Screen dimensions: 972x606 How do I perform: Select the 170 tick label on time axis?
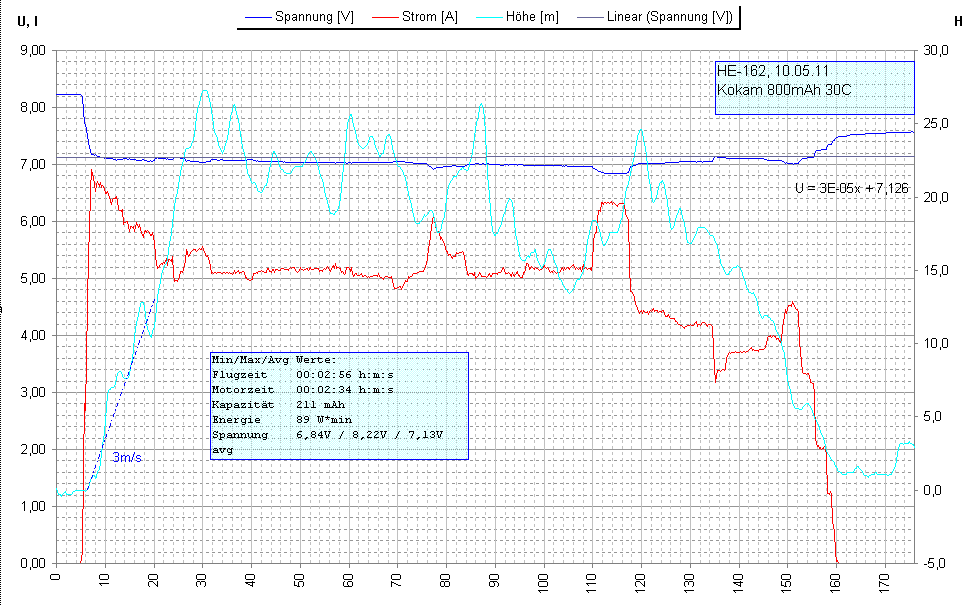[x=883, y=579]
